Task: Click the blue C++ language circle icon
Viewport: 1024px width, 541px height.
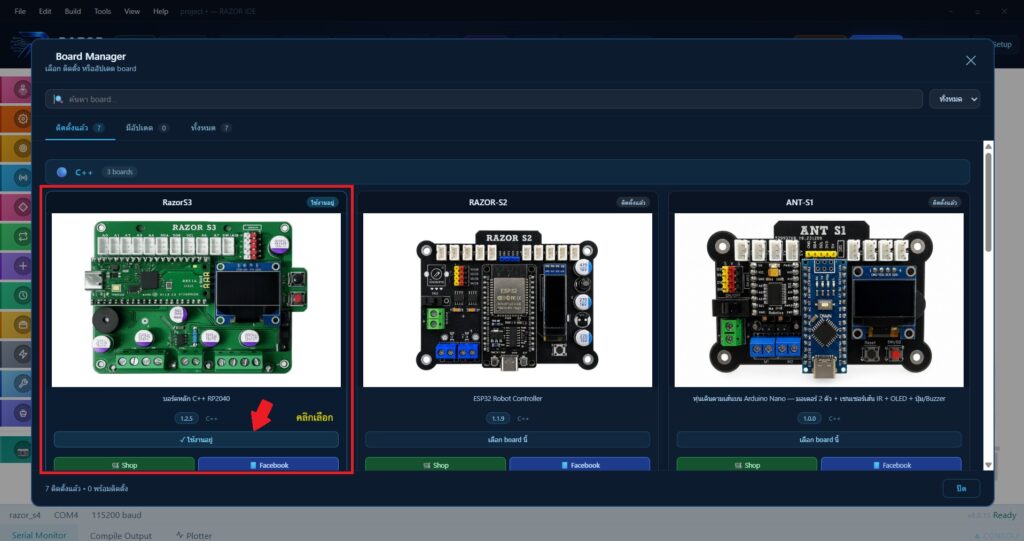Action: (62, 172)
